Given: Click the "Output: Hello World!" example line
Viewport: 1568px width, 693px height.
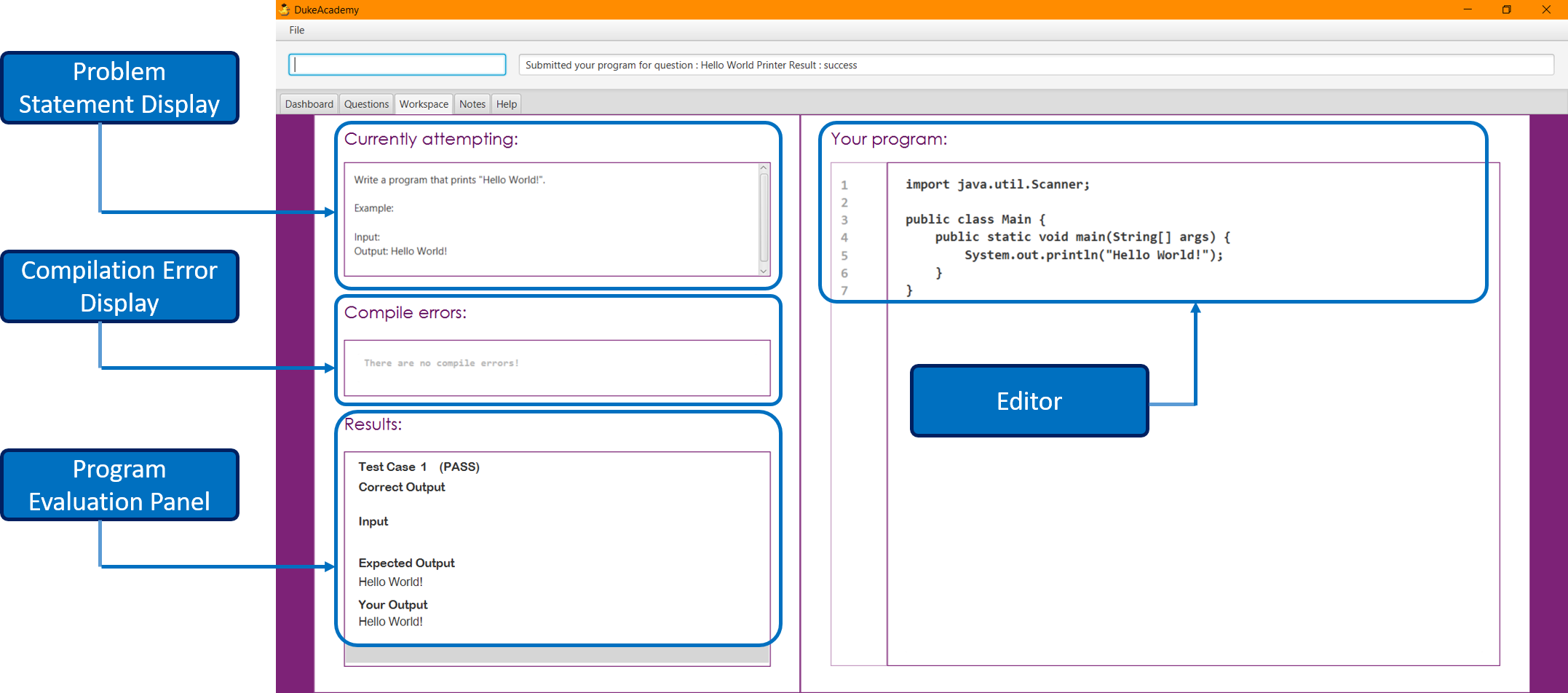Looking at the screenshot, I should pos(400,251).
